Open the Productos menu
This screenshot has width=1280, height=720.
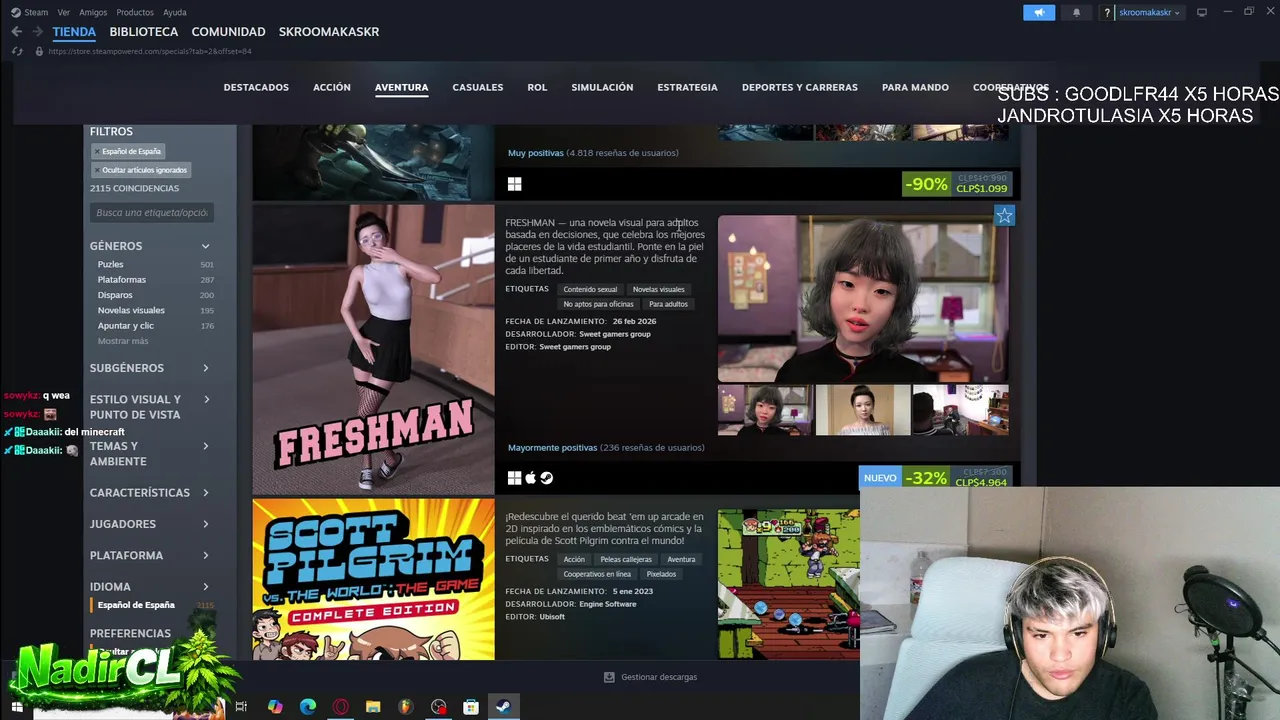pyautogui.click(x=135, y=12)
